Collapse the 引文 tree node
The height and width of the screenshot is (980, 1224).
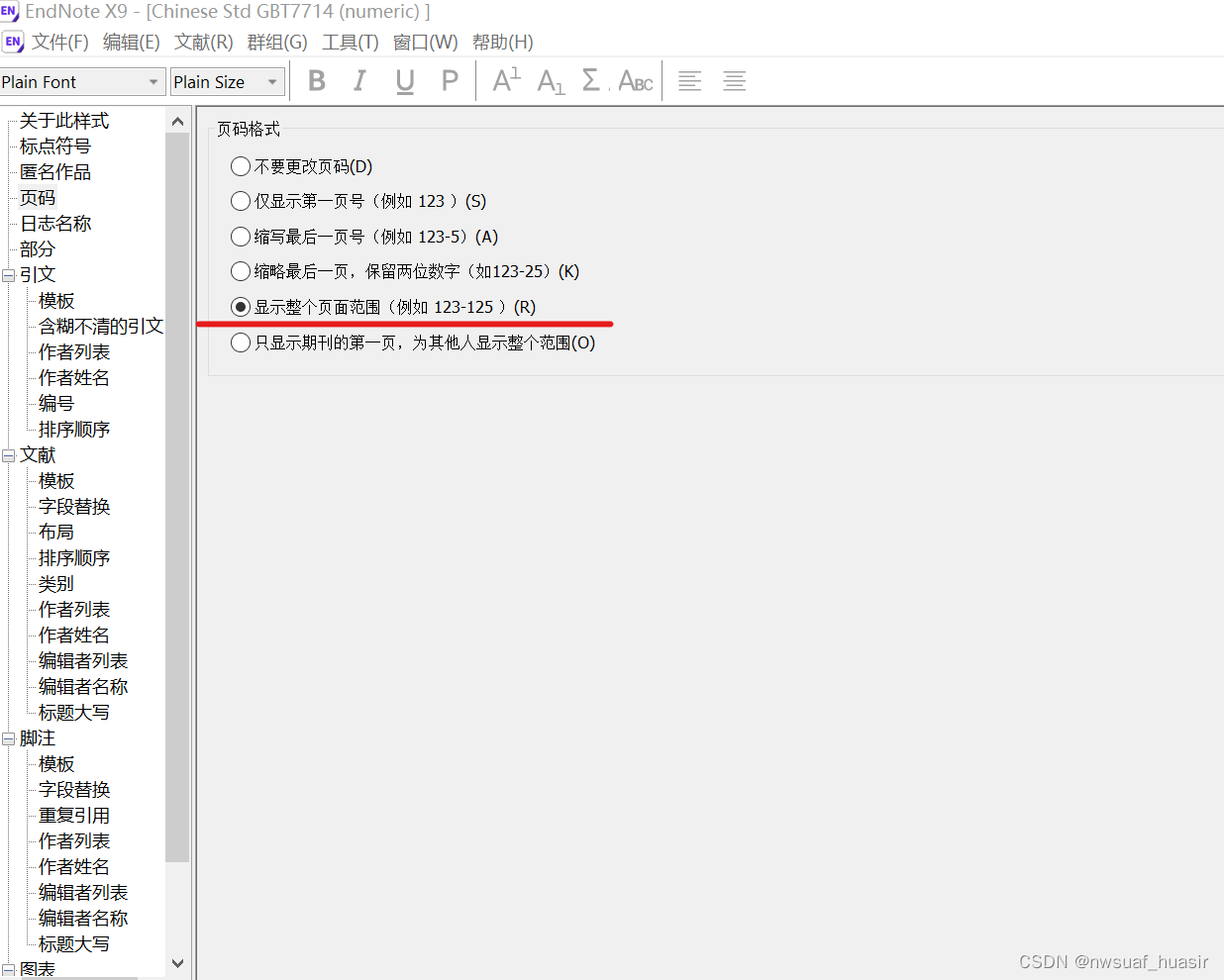8,275
